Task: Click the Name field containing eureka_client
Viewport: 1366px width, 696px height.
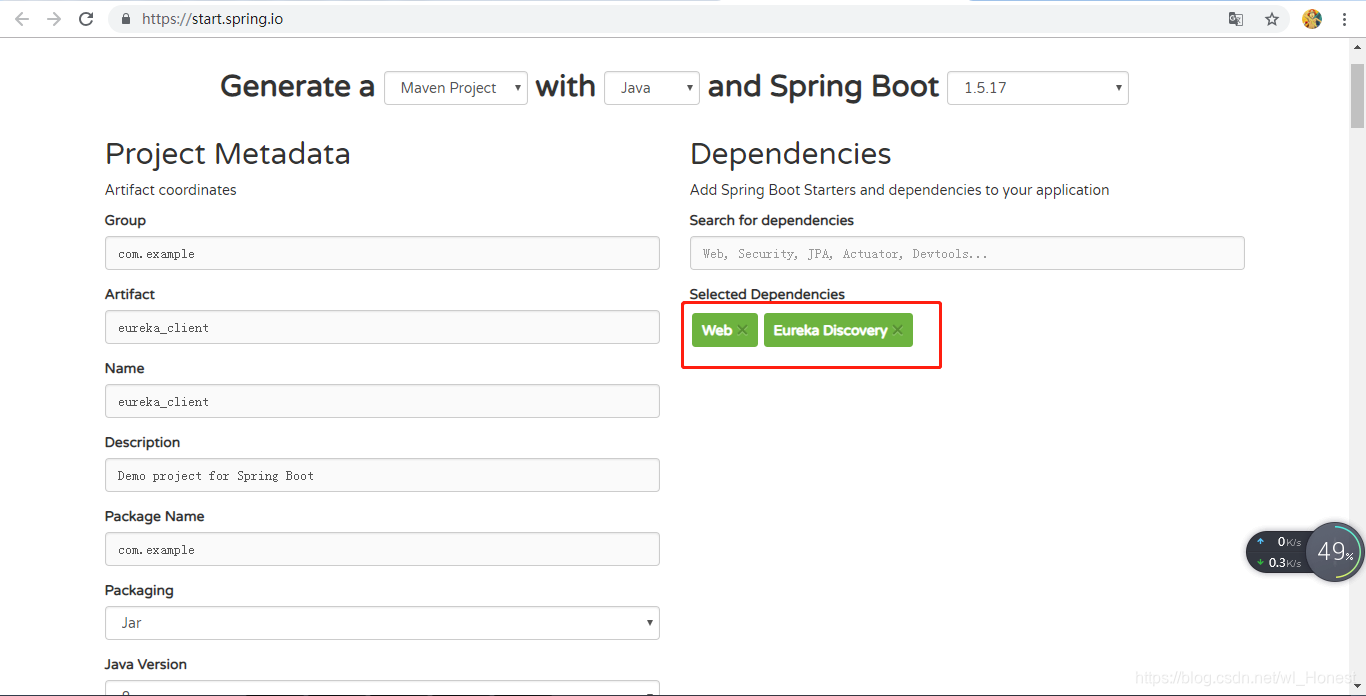Action: 382,401
